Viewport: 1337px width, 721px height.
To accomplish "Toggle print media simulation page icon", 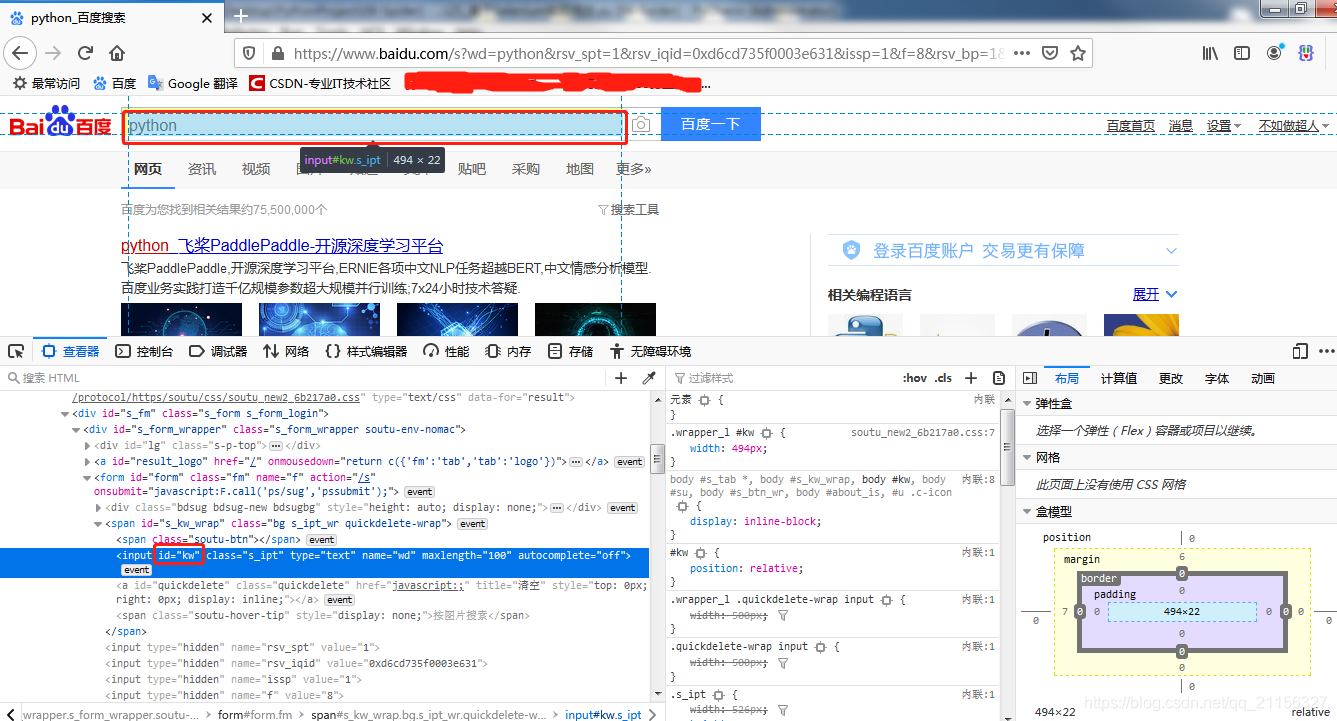I will tap(999, 378).
